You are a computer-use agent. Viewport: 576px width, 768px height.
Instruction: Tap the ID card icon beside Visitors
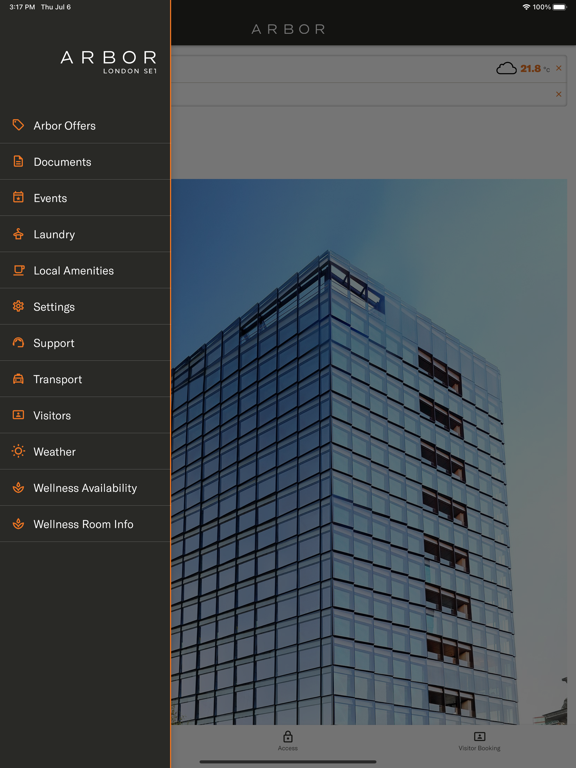click(x=18, y=415)
